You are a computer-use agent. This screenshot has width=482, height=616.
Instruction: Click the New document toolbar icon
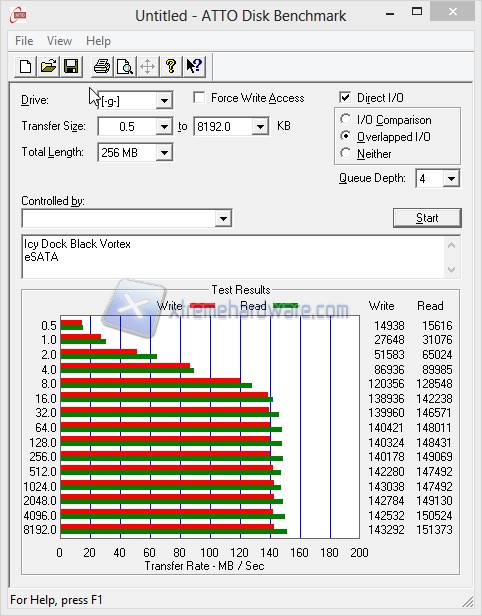coord(26,66)
